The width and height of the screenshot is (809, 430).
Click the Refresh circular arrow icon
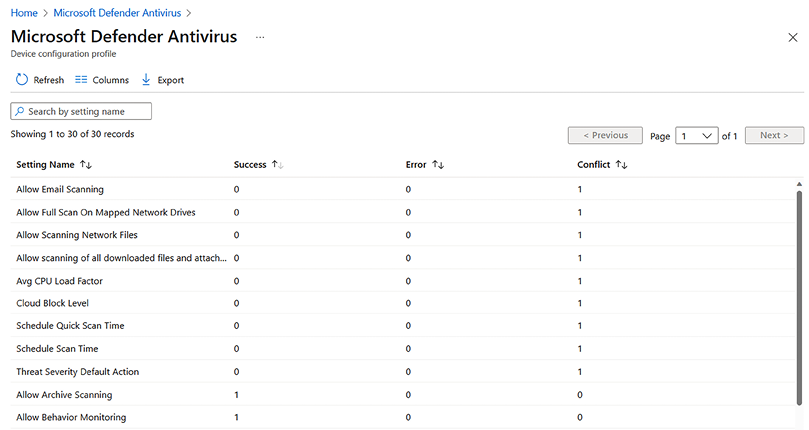coord(22,79)
